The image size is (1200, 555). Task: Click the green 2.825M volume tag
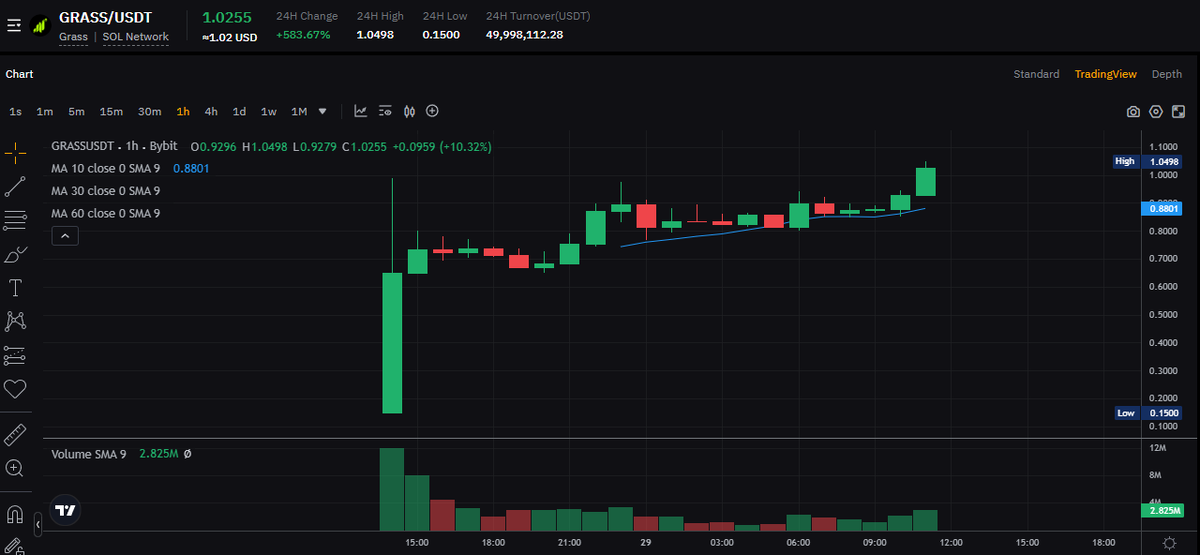tap(1161, 510)
